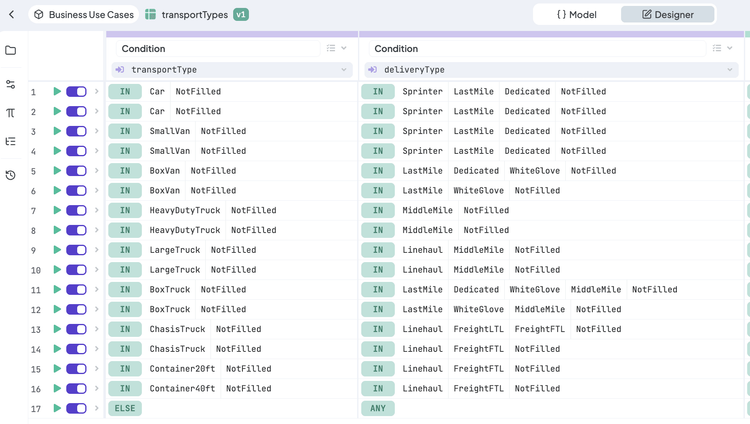Click the v1 version badge
This screenshot has height=424, width=750.
point(241,15)
